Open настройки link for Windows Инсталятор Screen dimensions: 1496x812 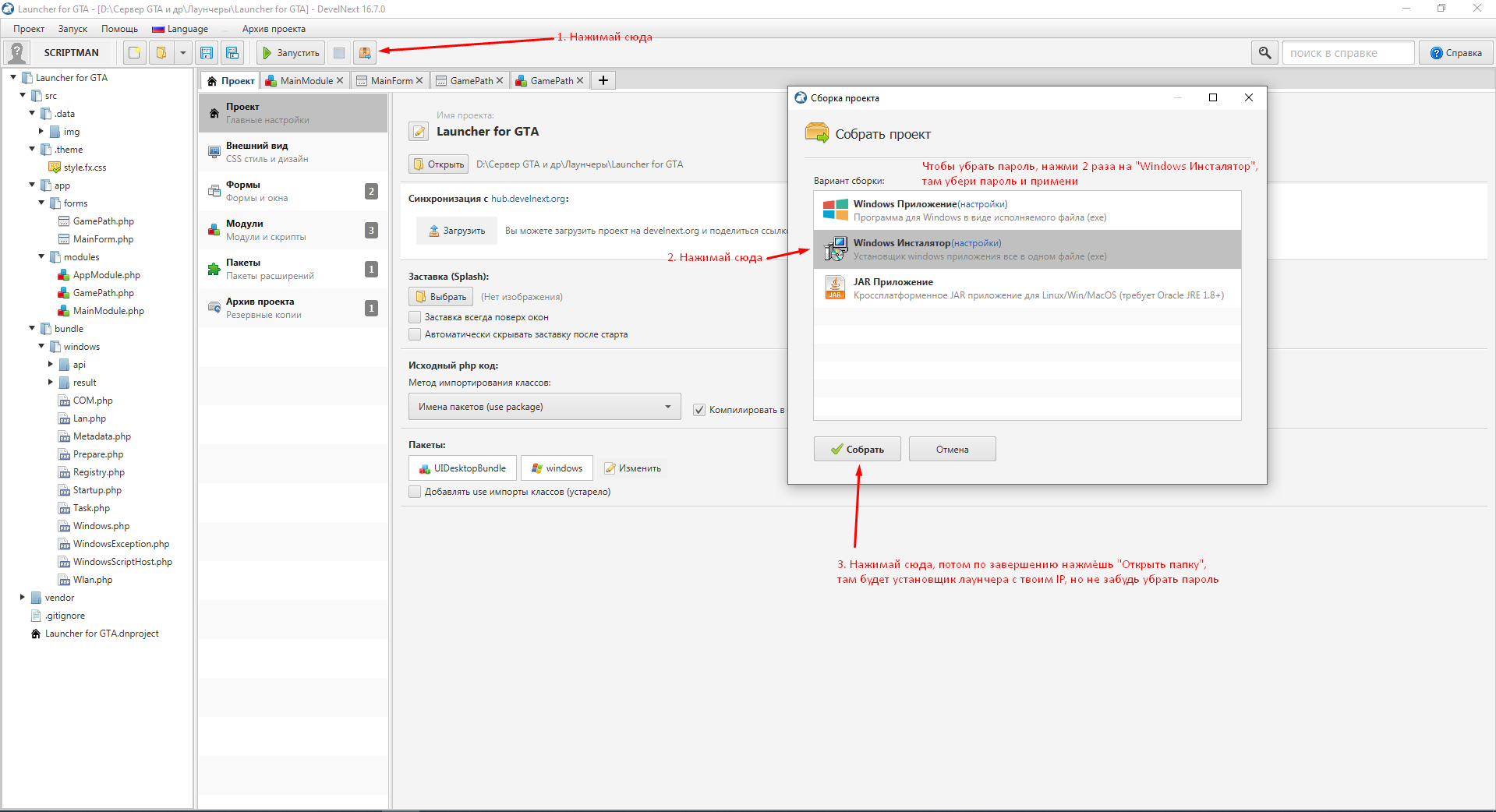(x=976, y=243)
